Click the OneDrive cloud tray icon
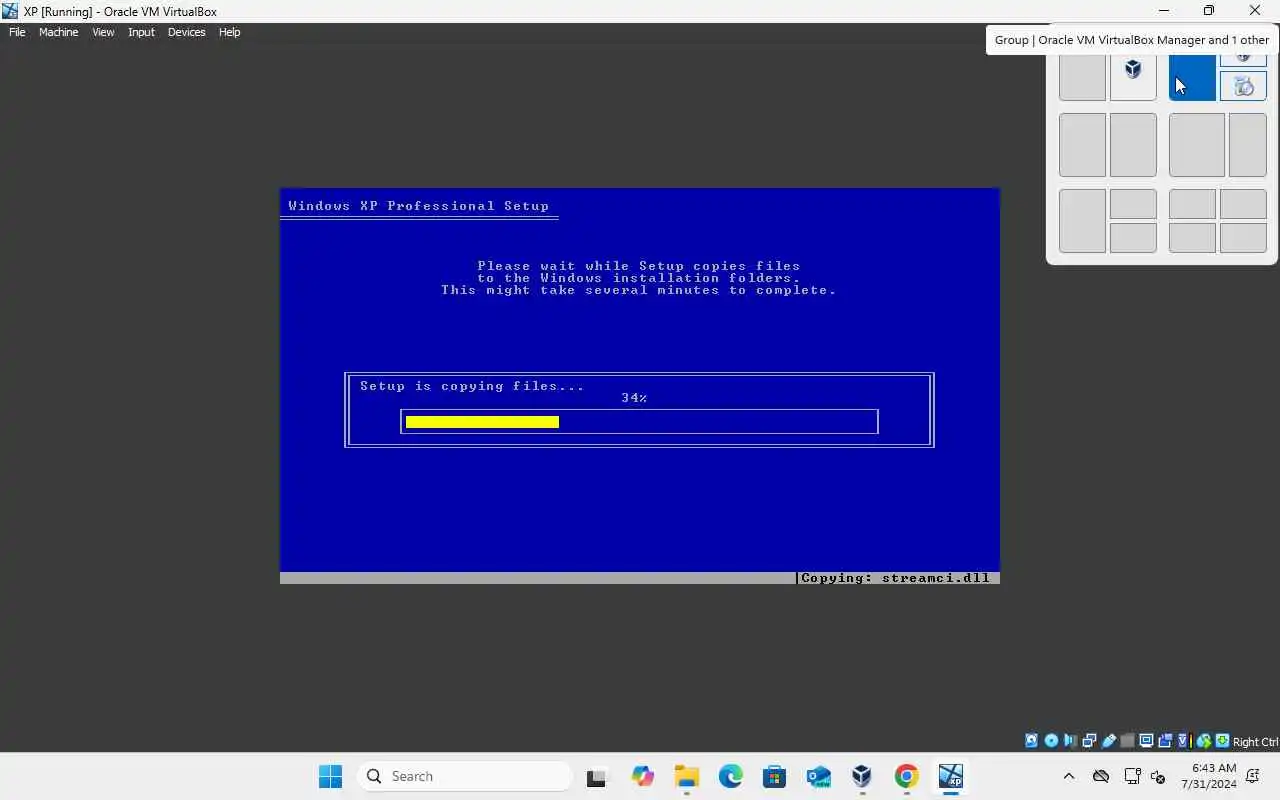The height and width of the screenshot is (800, 1280). coord(1101,776)
